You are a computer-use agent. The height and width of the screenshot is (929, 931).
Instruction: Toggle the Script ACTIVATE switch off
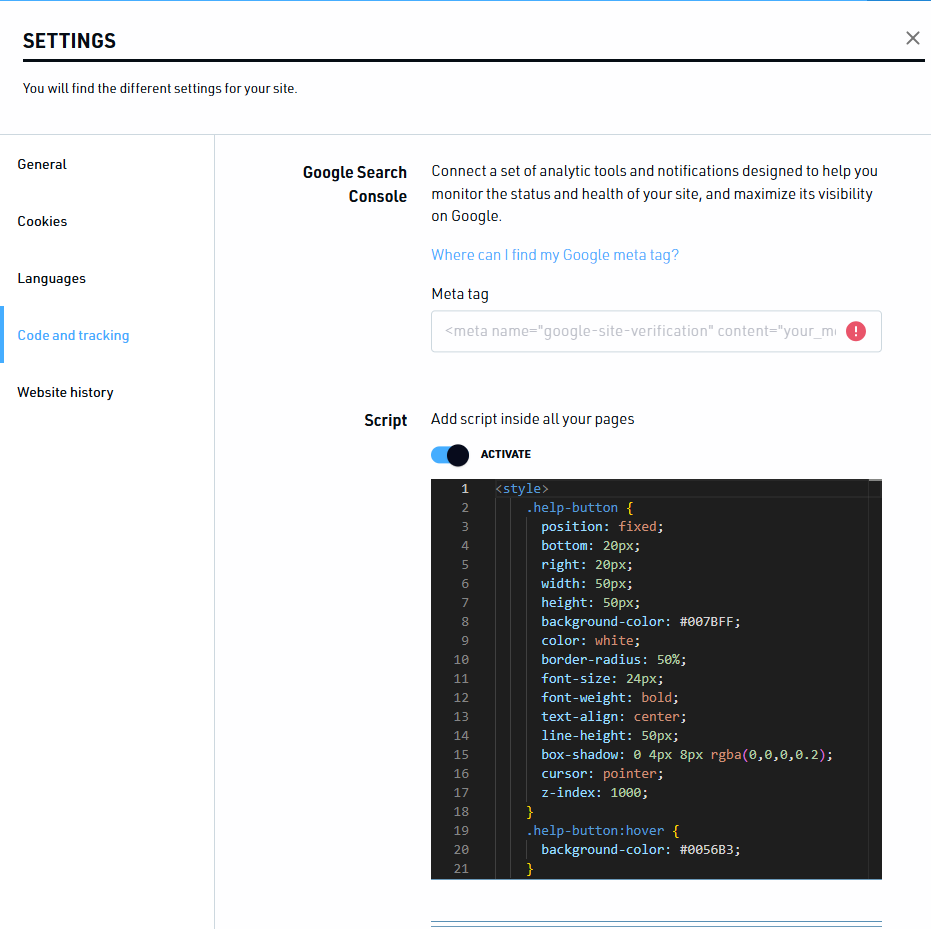[449, 455]
